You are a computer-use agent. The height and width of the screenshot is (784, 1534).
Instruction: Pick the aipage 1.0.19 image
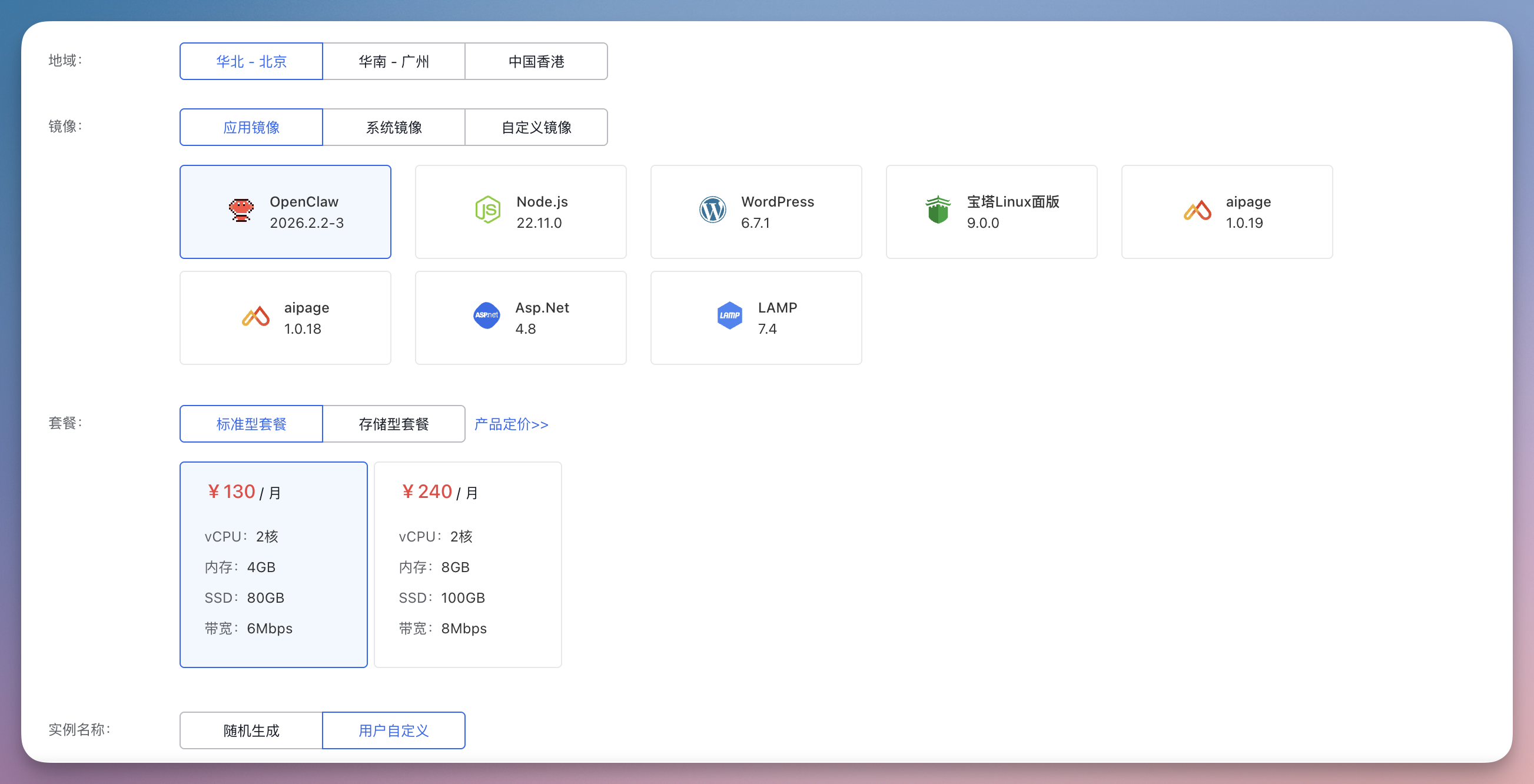(1226, 211)
